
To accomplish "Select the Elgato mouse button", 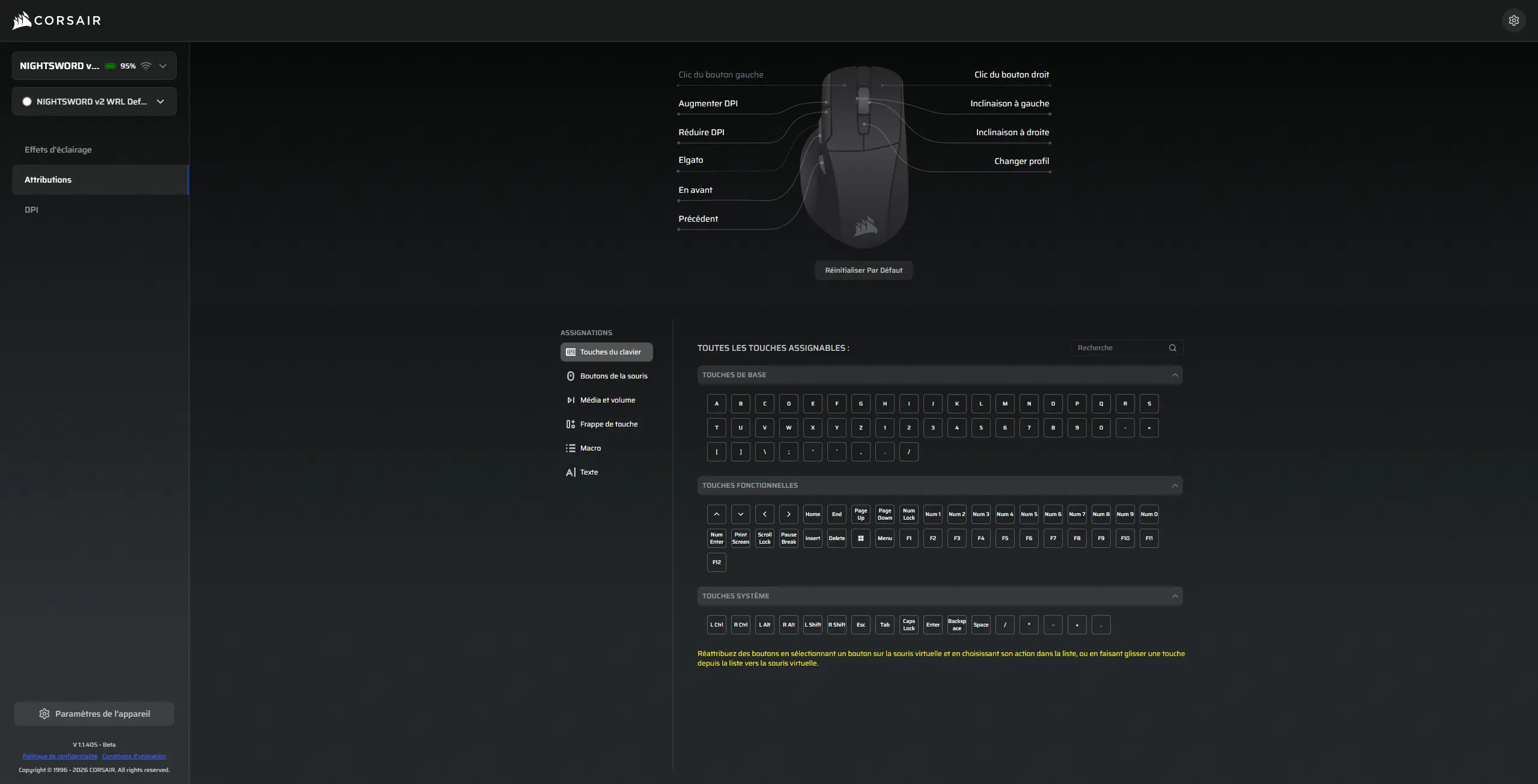I will (690, 160).
